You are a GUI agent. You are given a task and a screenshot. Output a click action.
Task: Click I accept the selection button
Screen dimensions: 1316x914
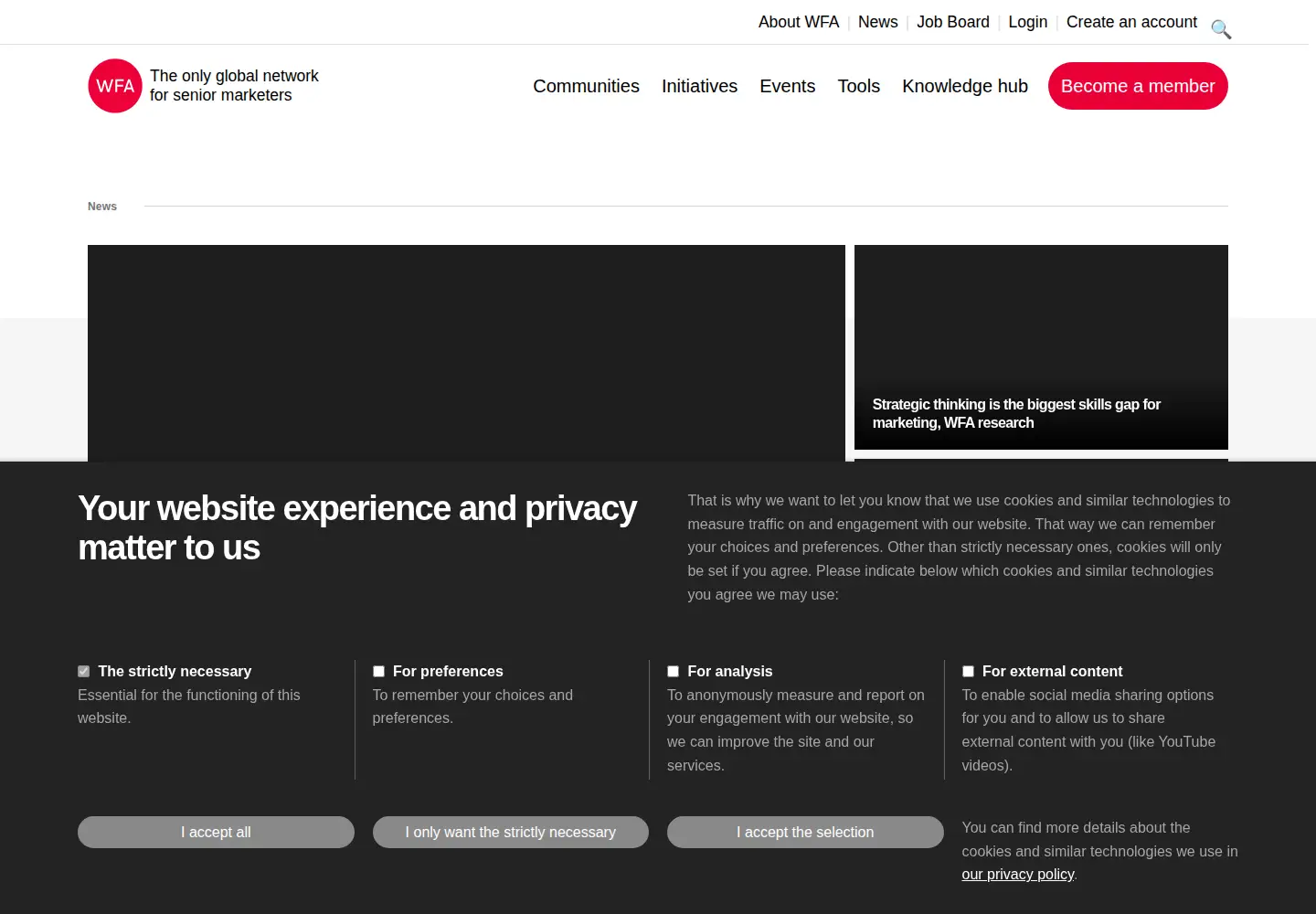[x=805, y=832]
